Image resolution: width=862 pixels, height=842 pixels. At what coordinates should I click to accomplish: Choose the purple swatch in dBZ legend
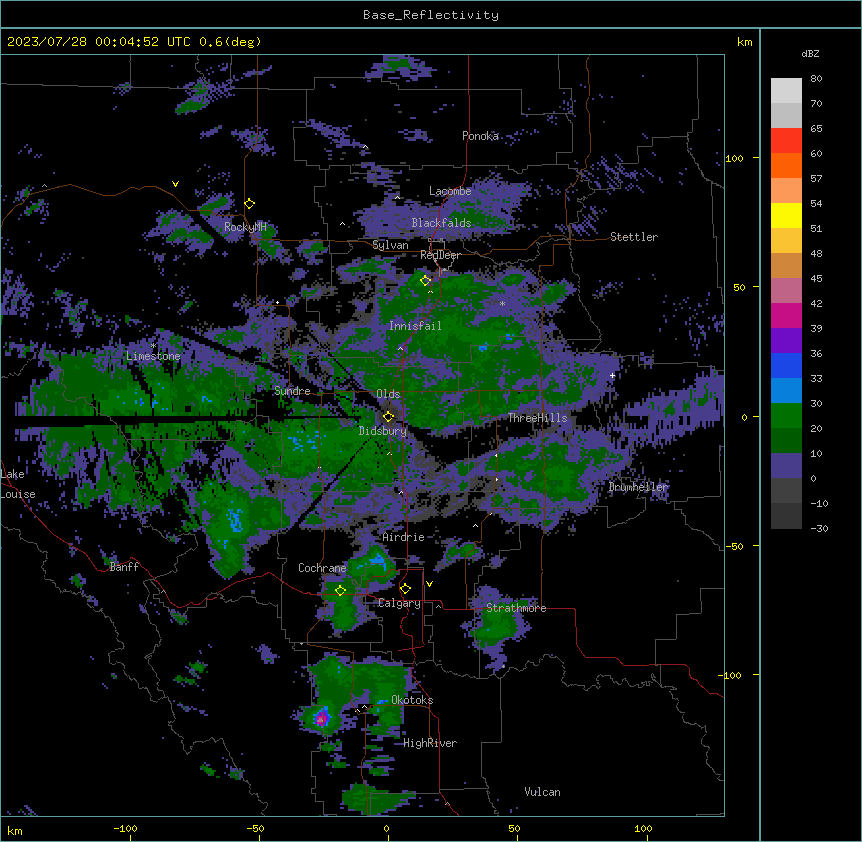tap(786, 341)
